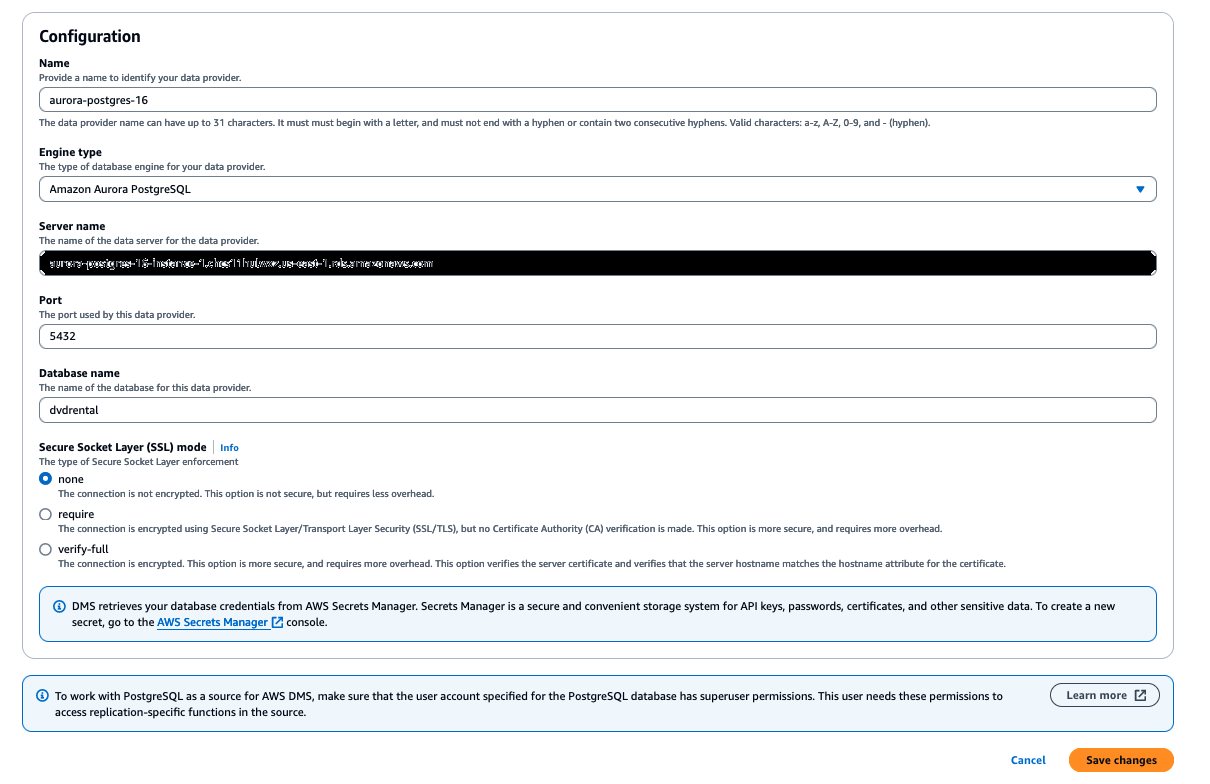Select the 'verify-full' SSL mode radio button

[45, 549]
